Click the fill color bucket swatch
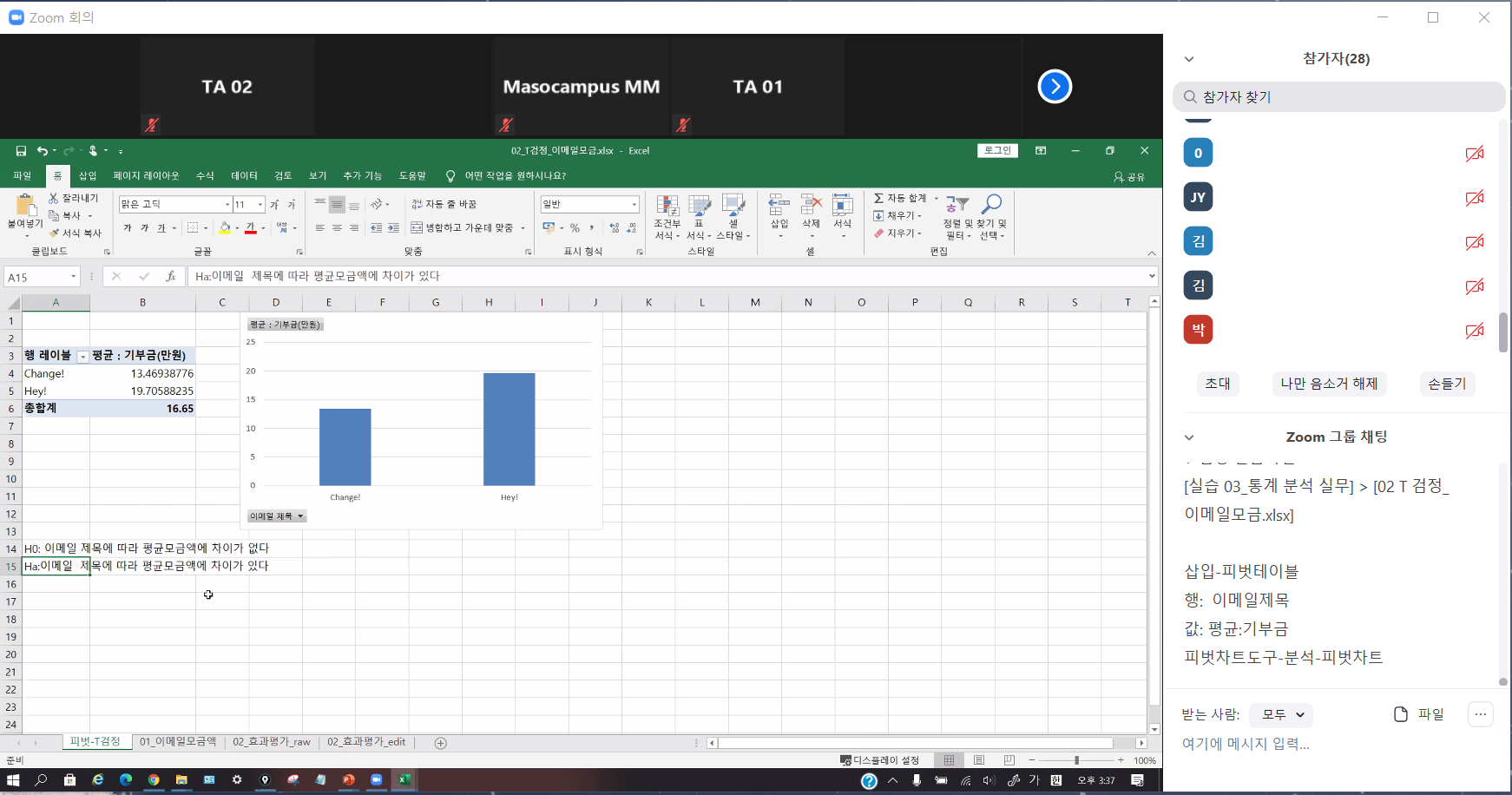Viewport: 1512px width, 795px height. tap(225, 228)
